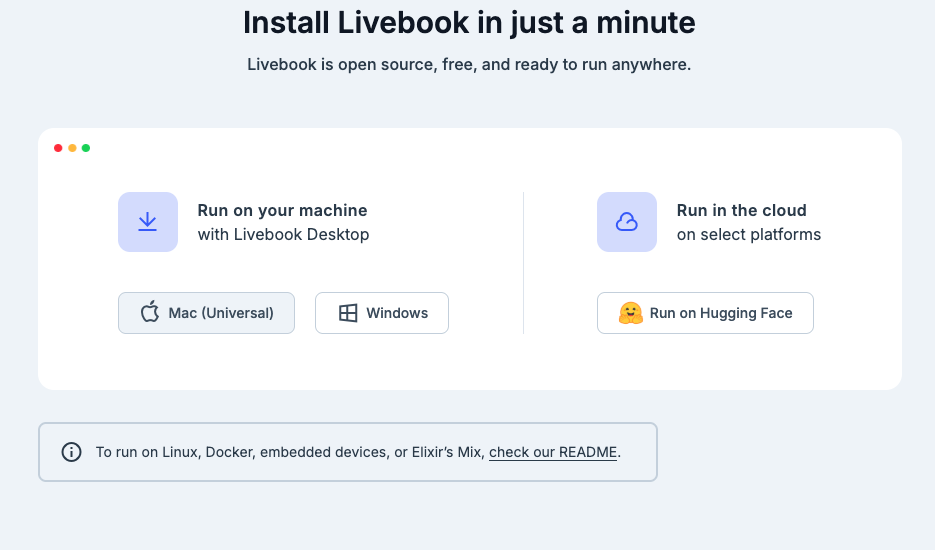The height and width of the screenshot is (550, 935).
Task: Click the info circle icon
Action: 72,452
